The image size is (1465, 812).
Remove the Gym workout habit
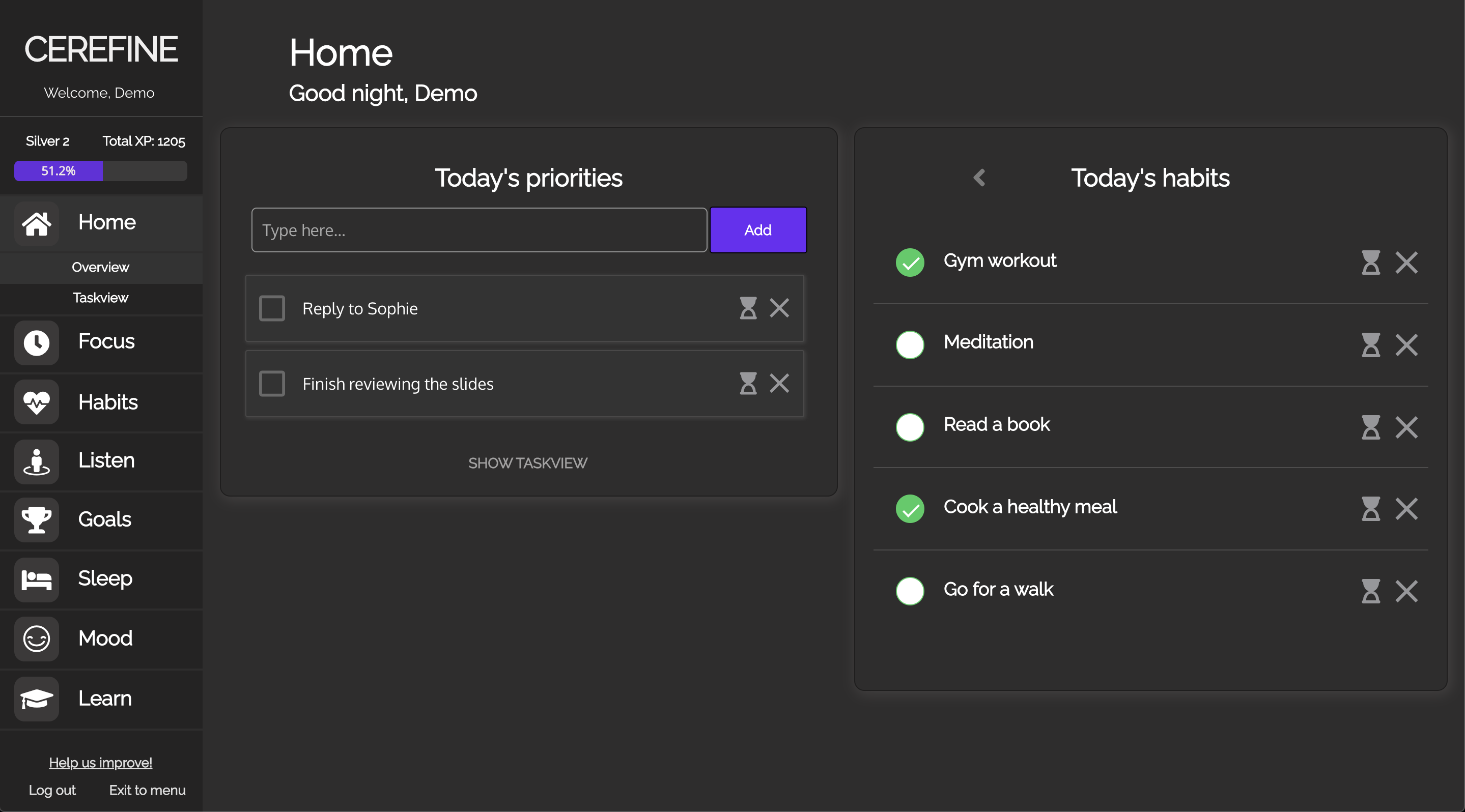point(1406,263)
